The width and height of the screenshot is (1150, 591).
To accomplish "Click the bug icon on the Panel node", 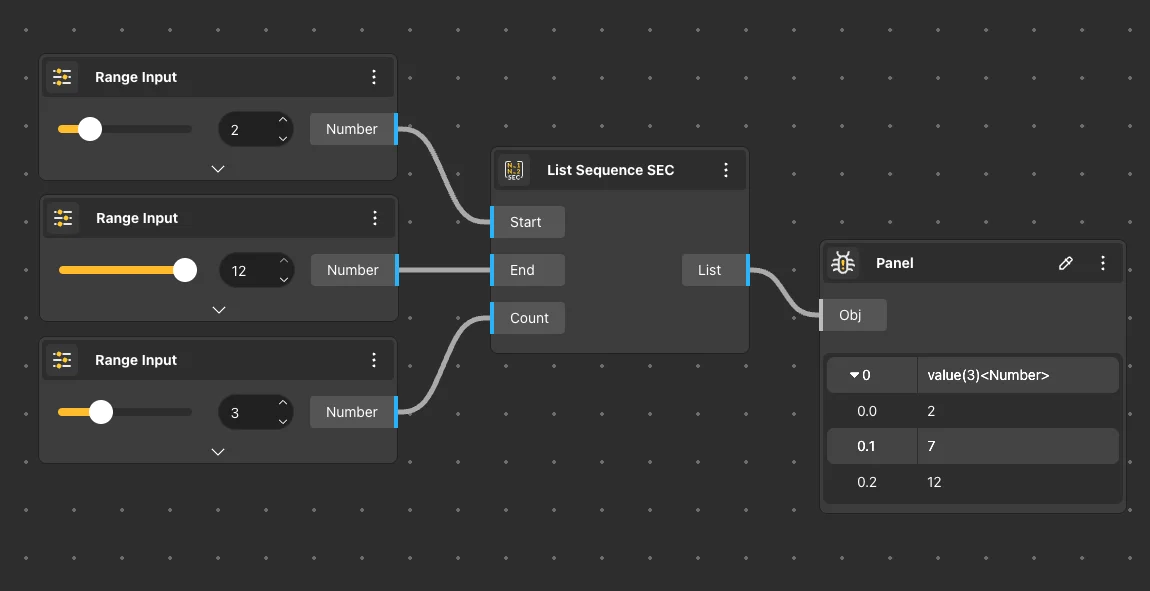I will pyautogui.click(x=843, y=263).
